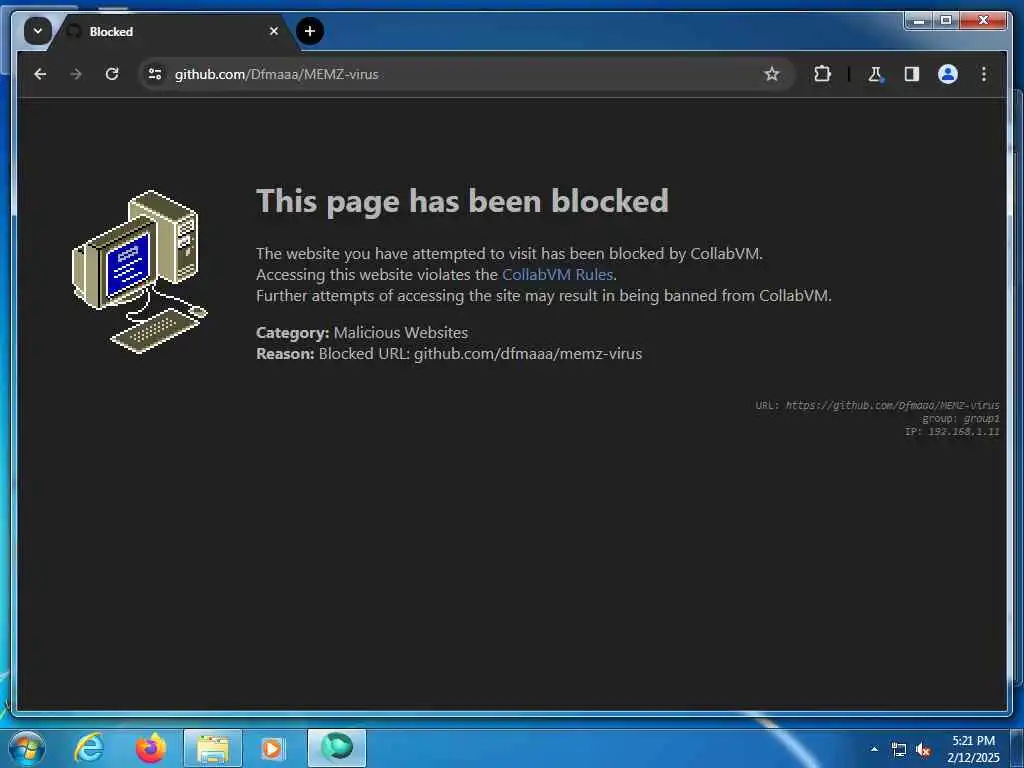Maximize the browser window

946,21
